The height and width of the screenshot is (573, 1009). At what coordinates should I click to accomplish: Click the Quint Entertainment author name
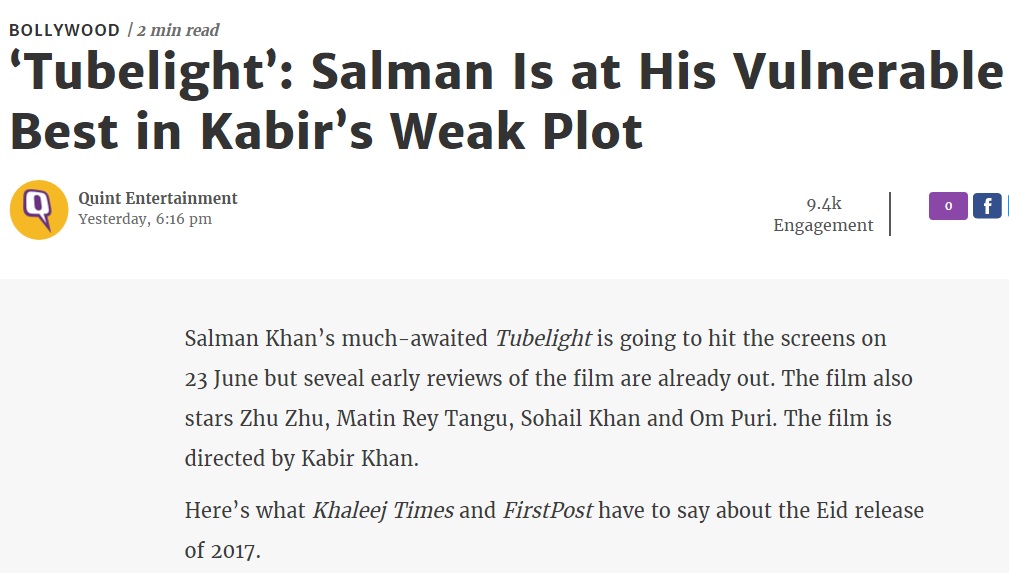pos(158,198)
